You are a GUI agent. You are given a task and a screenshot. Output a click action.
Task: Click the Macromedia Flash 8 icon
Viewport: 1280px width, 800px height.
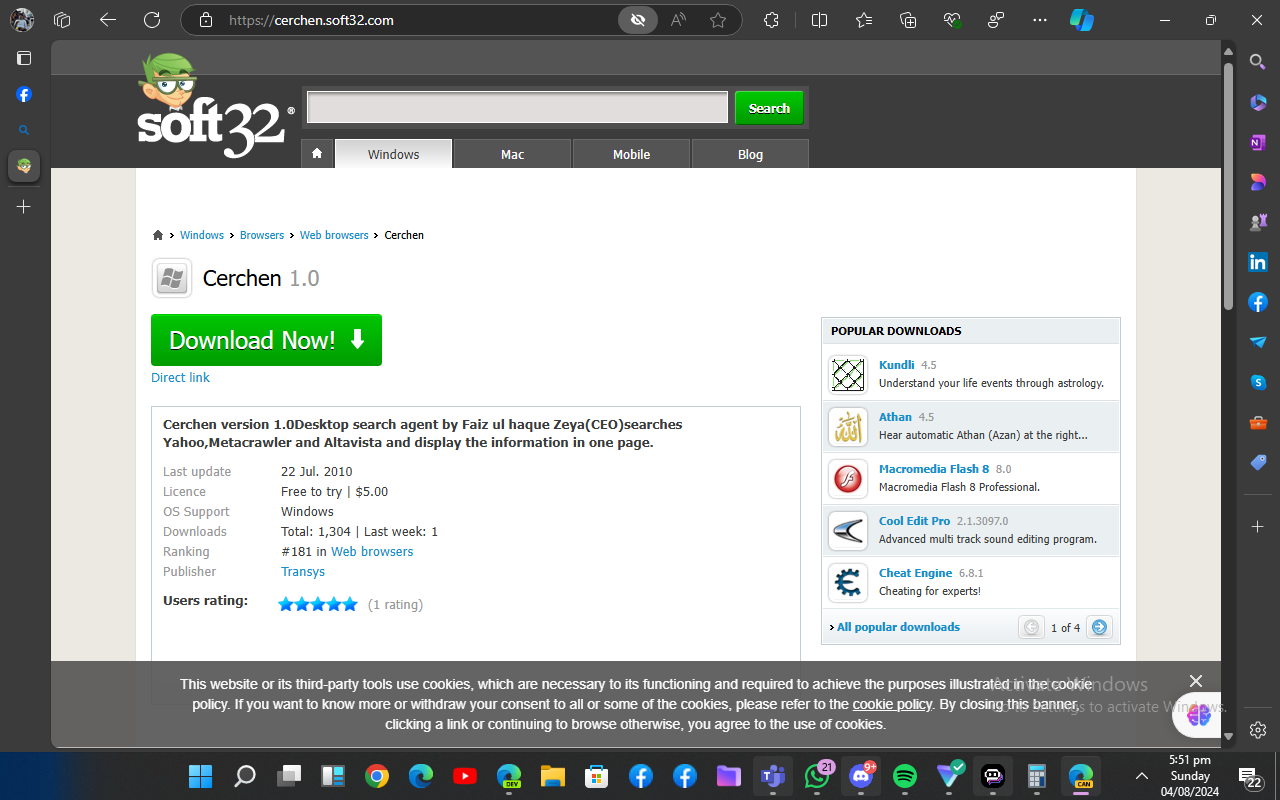coord(848,479)
